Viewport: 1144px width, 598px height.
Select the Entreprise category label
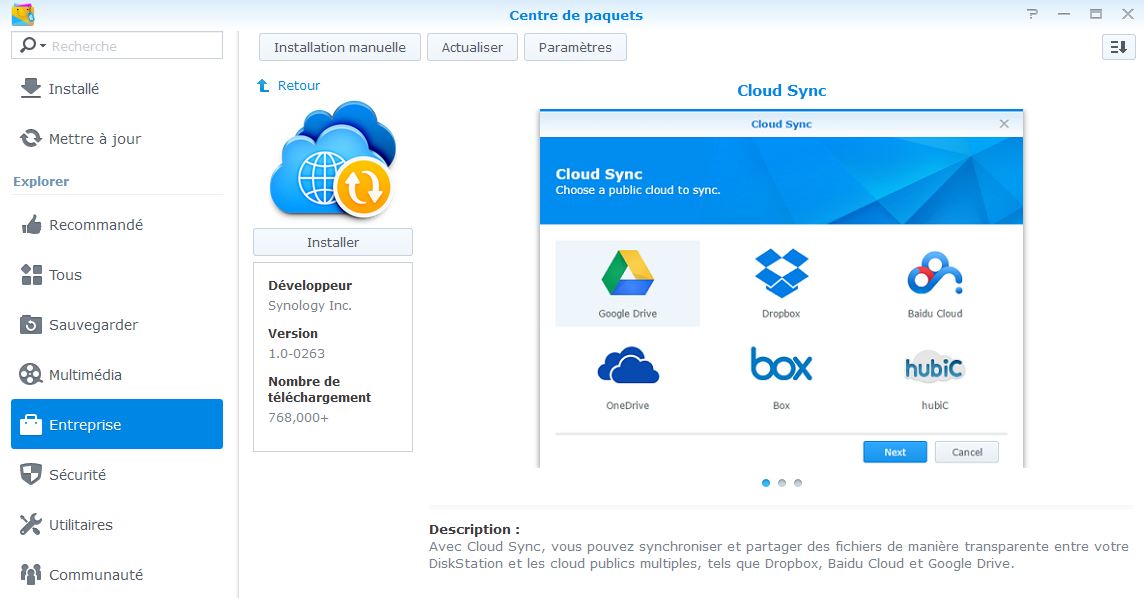(x=85, y=425)
